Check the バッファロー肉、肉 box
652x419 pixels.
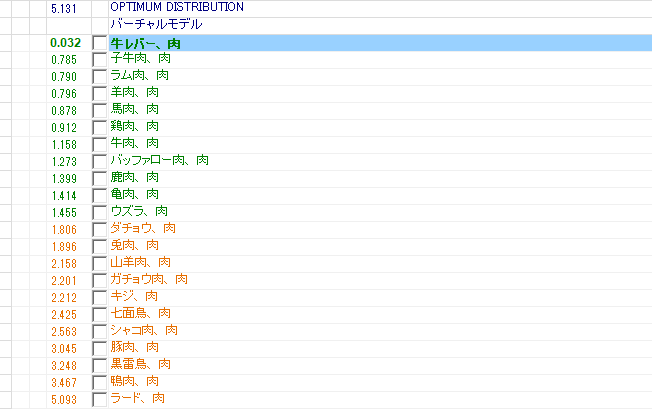pyautogui.click(x=99, y=162)
